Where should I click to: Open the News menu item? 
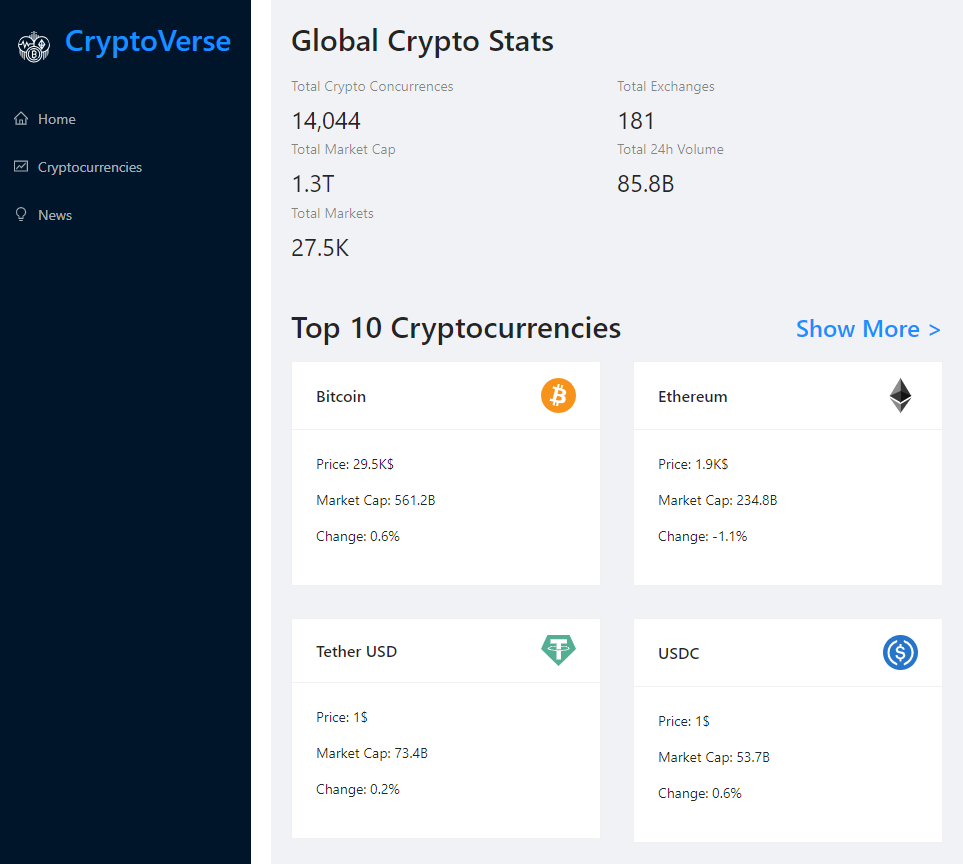tap(55, 215)
